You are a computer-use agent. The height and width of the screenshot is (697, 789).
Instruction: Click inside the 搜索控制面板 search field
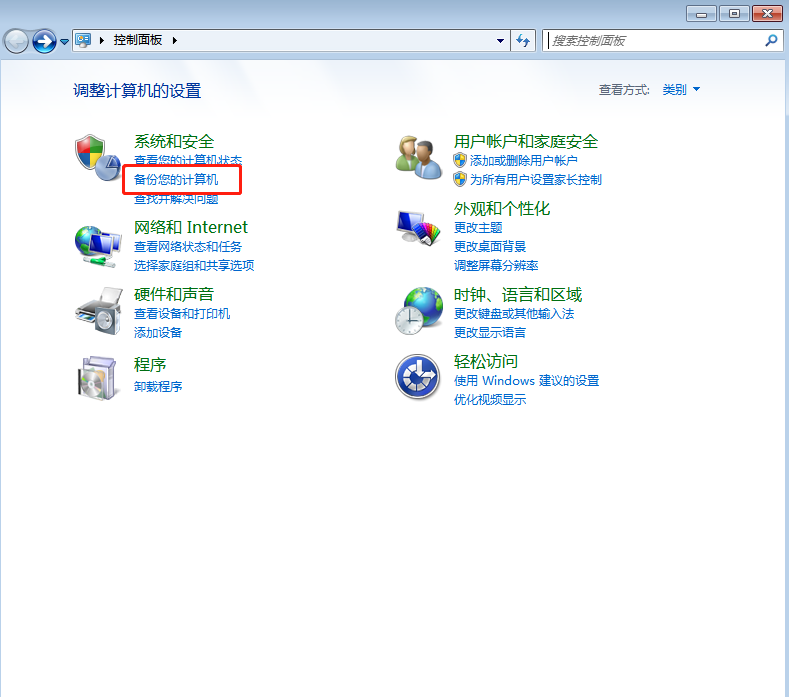point(650,41)
